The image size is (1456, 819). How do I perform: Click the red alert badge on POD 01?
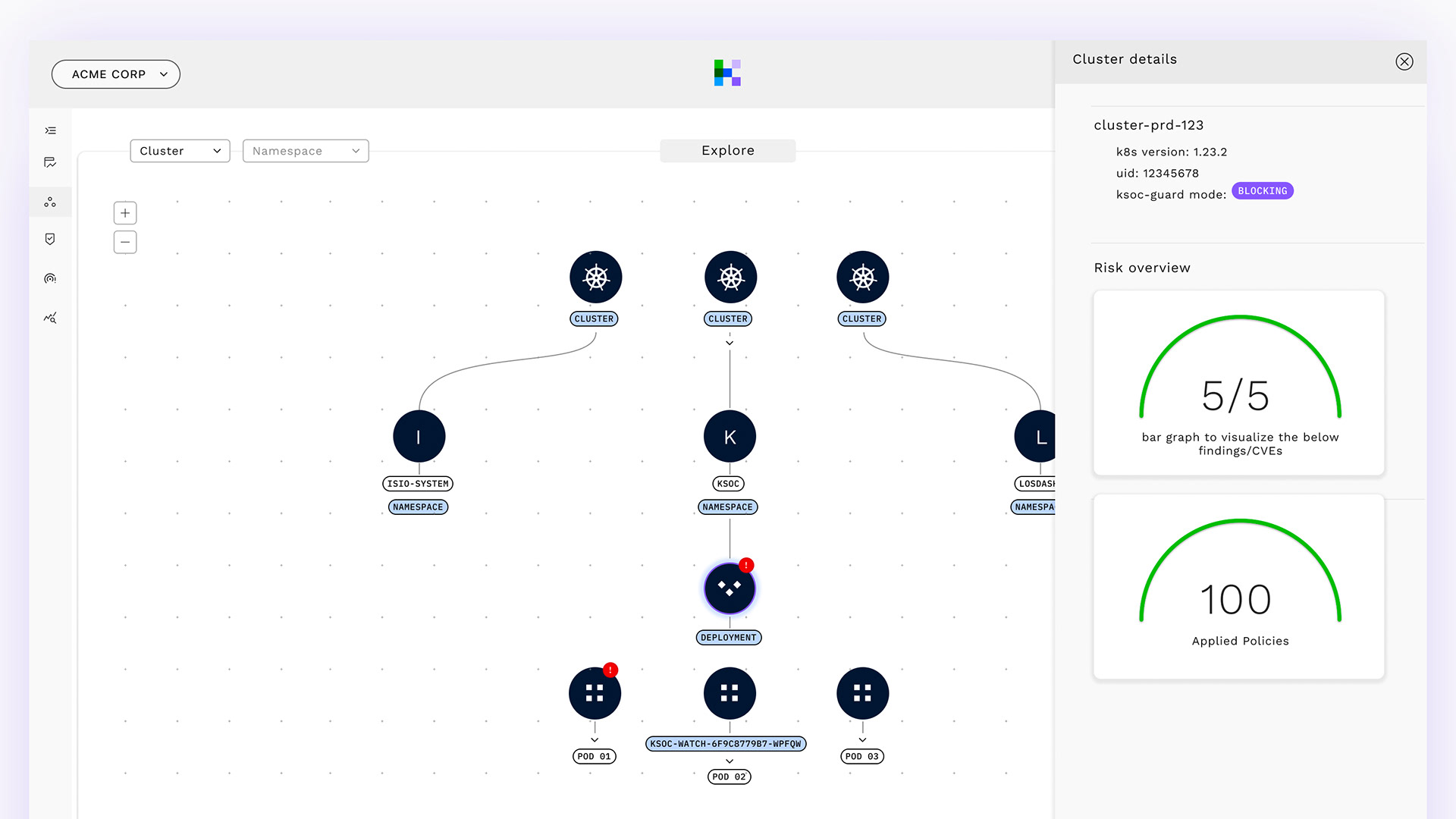point(610,670)
